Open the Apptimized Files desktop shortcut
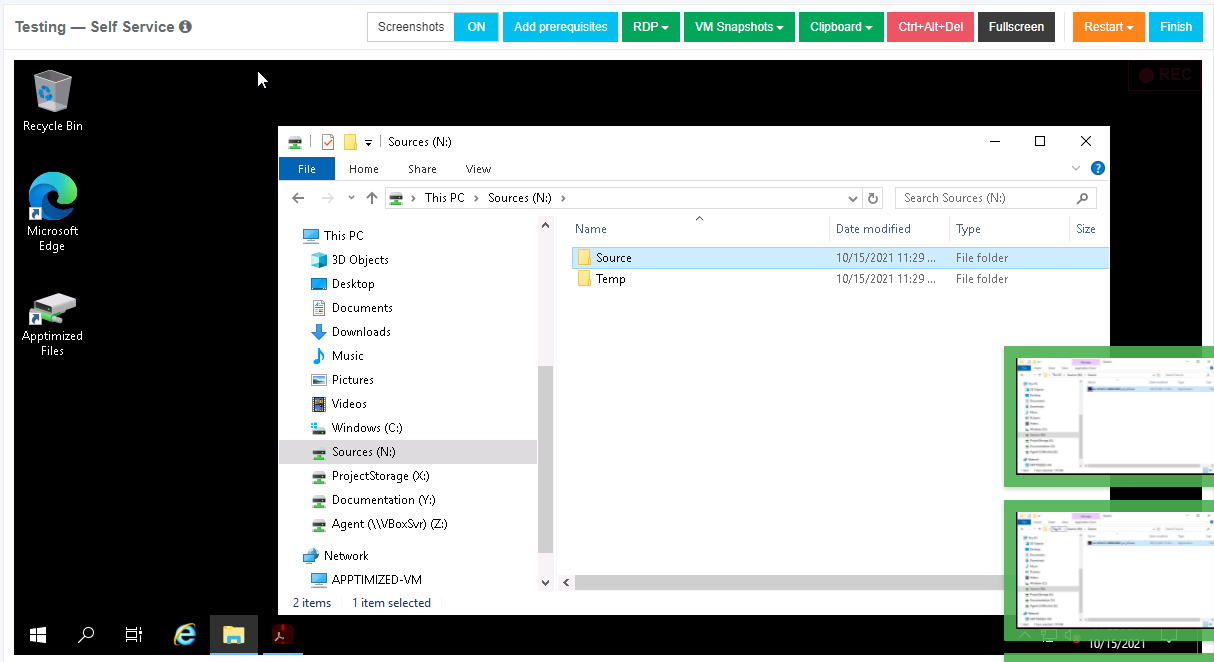Image resolution: width=1214 pixels, height=662 pixels. click(52, 323)
